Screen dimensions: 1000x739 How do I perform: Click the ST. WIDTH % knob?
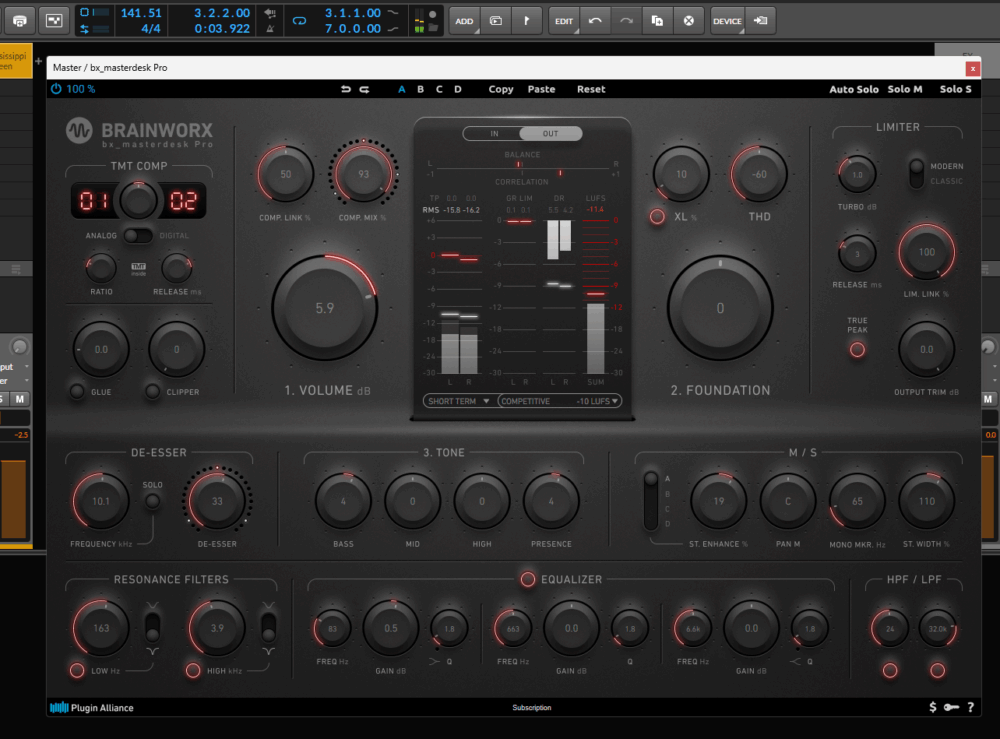click(926, 501)
